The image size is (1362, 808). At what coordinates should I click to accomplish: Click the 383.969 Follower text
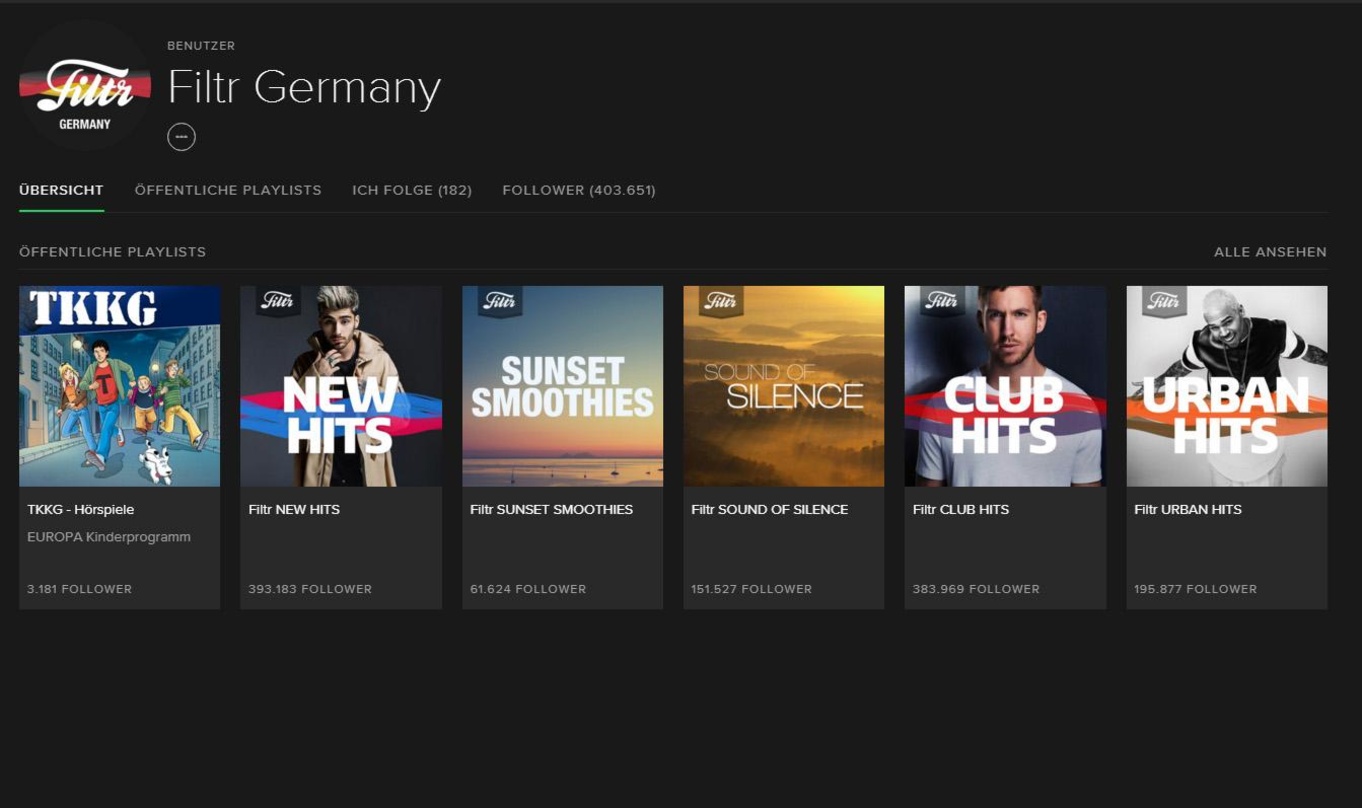pos(976,589)
